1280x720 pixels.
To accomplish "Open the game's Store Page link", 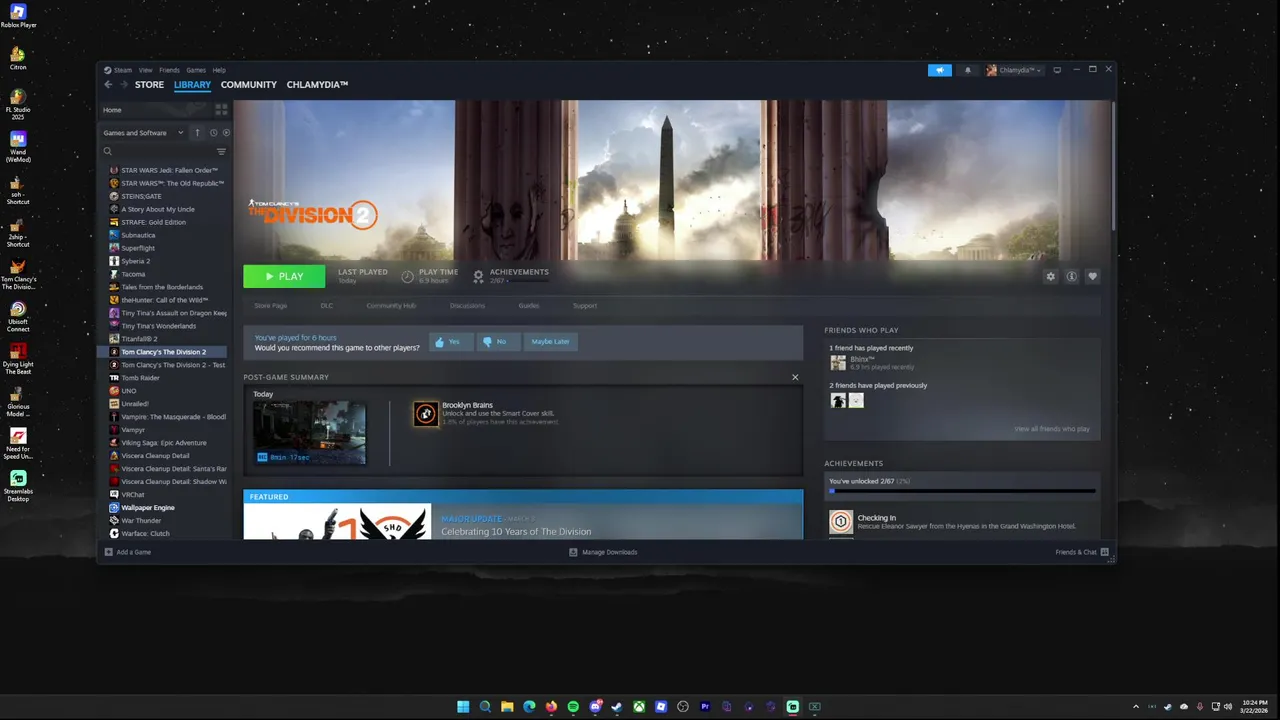I will [270, 306].
